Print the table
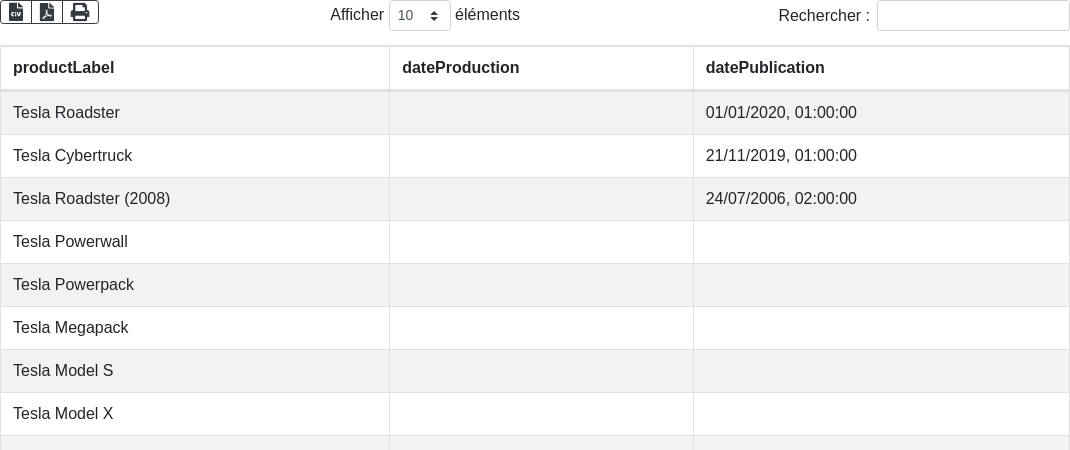 (80, 12)
